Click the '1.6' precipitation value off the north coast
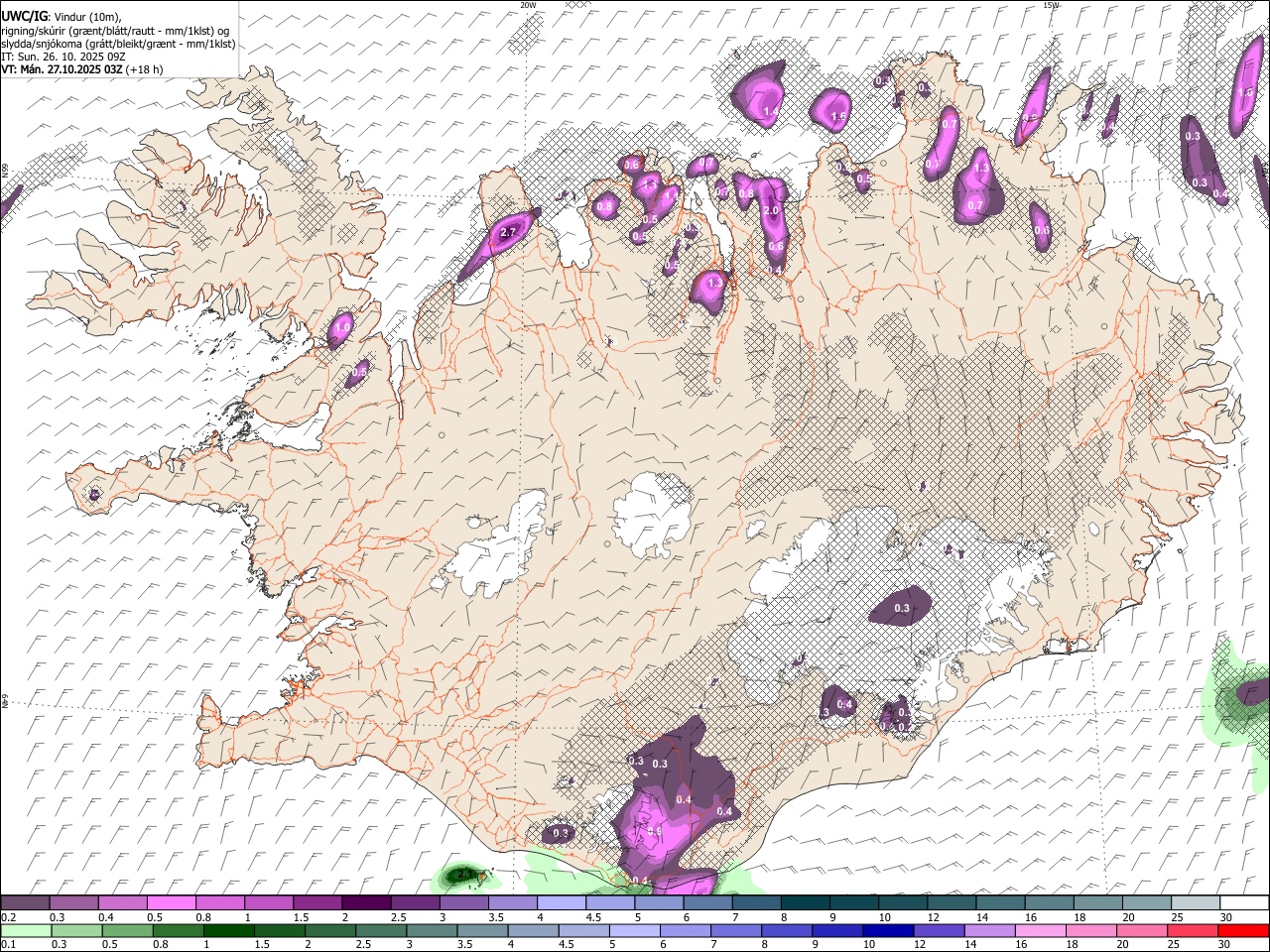Viewport: 1270px width, 952px height. pos(837,116)
